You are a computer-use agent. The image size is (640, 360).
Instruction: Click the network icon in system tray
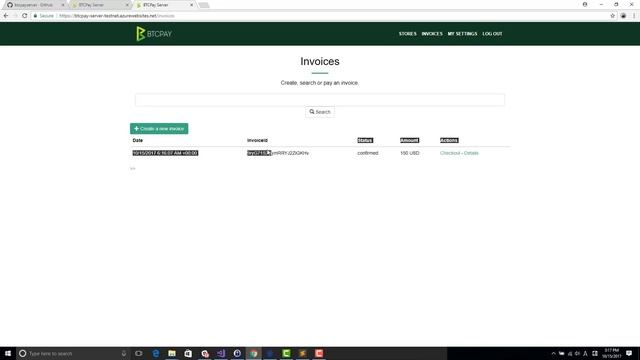point(570,353)
